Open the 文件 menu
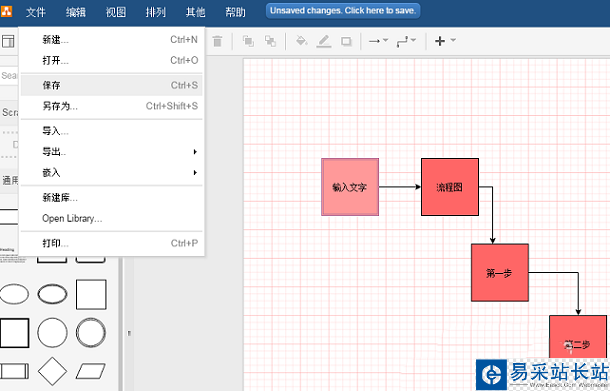This screenshot has height=391, width=610. 35,12
